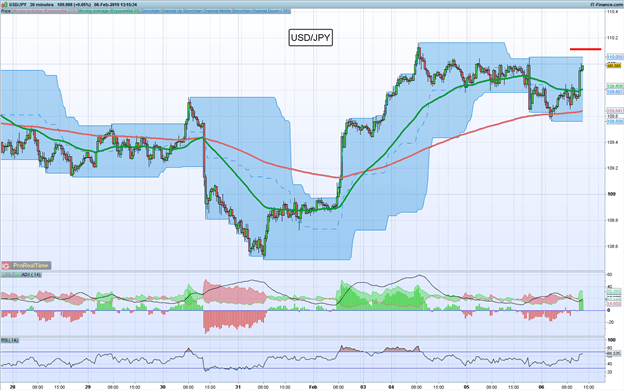The height and width of the screenshot is (390, 624).
Task: Click the 110.2 price axis label
Action: (x=612, y=38)
